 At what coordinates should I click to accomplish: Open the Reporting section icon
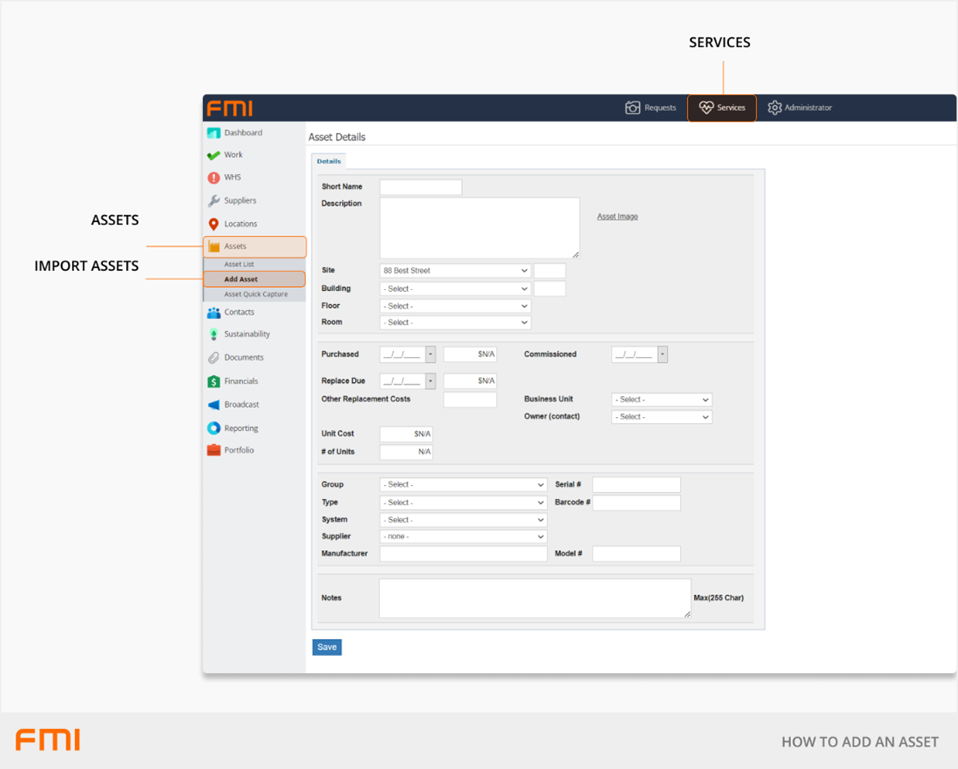point(213,428)
